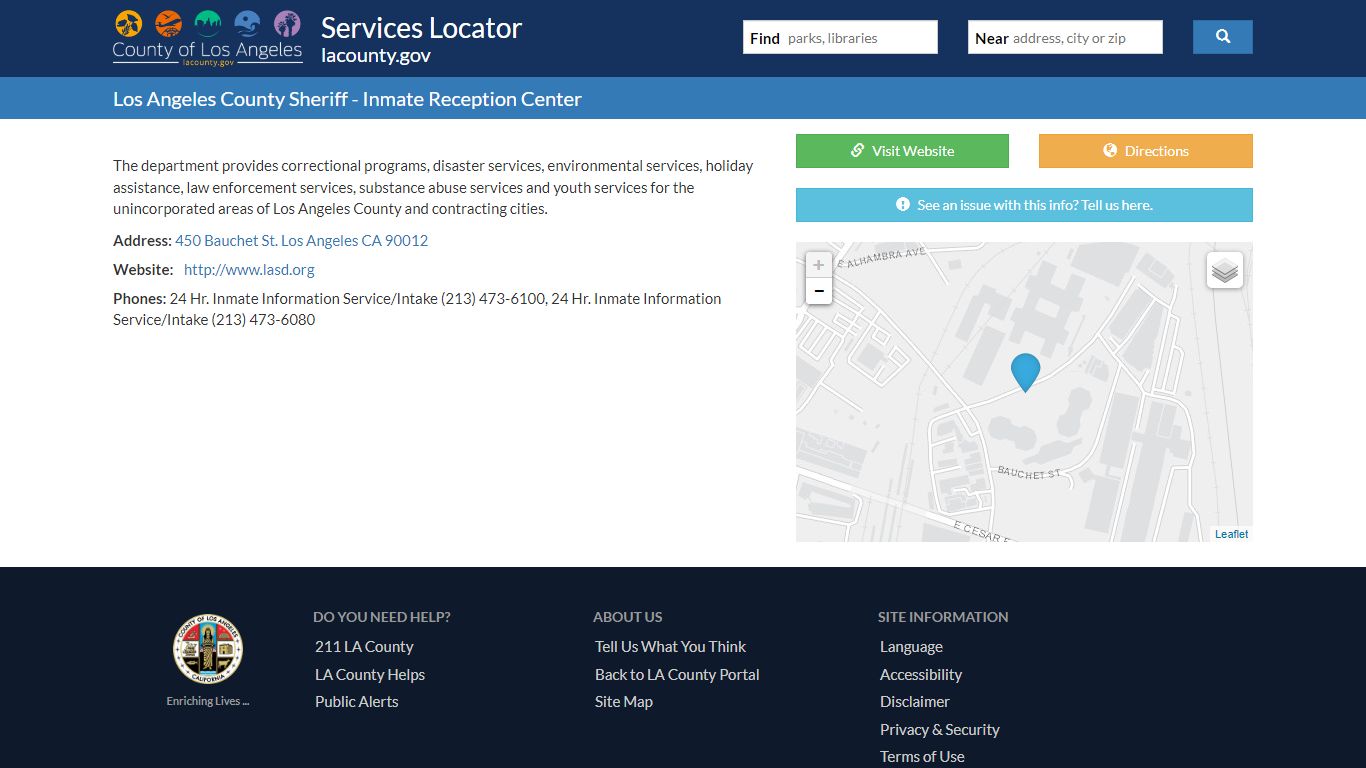
Task: Open the 450 Bauchet St. address link
Action: click(x=301, y=240)
